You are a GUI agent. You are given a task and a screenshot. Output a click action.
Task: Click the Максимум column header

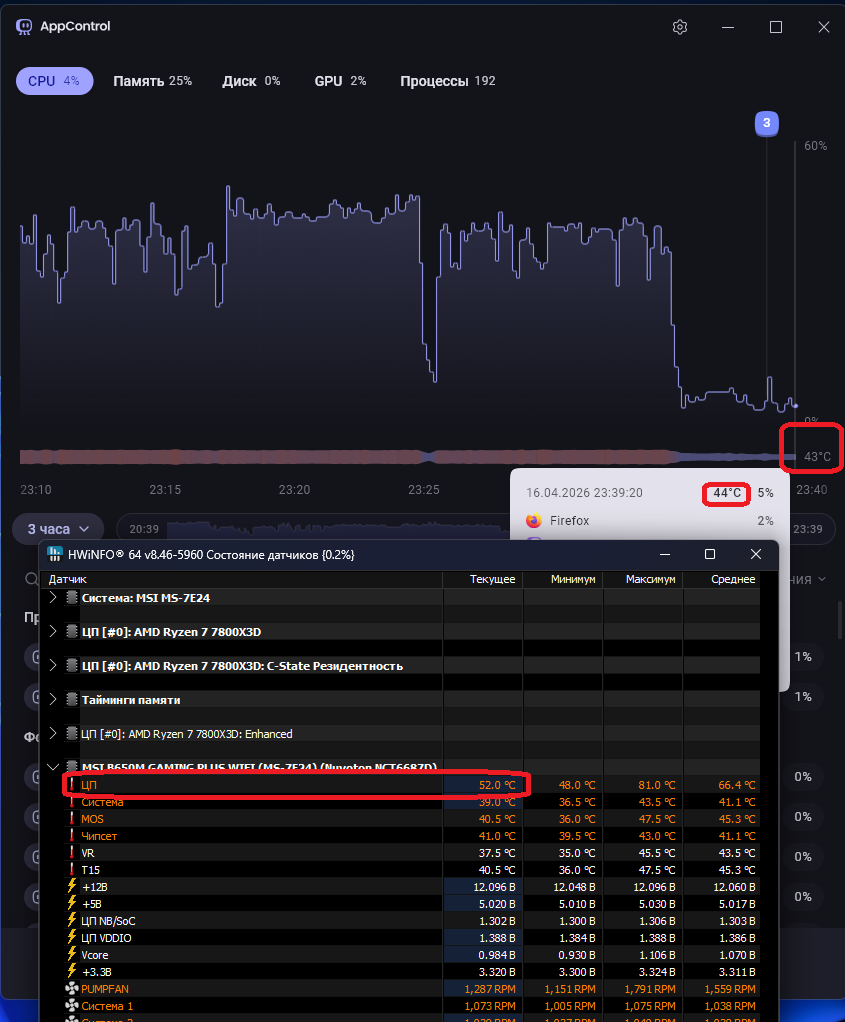650,579
